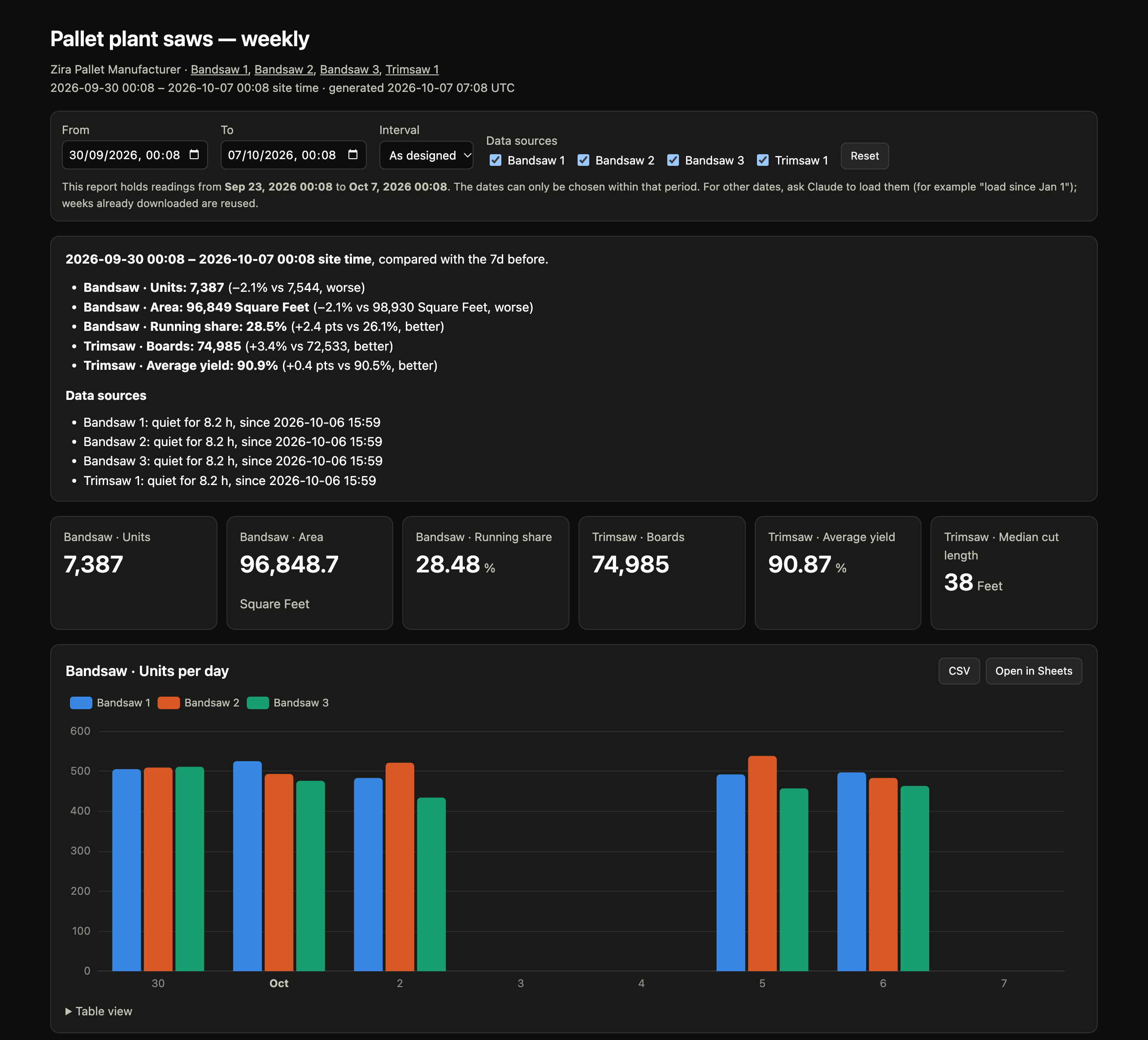Click the orange Bandsaw 2 bar for day 5
The width and height of the screenshot is (1148, 1040).
(762, 863)
